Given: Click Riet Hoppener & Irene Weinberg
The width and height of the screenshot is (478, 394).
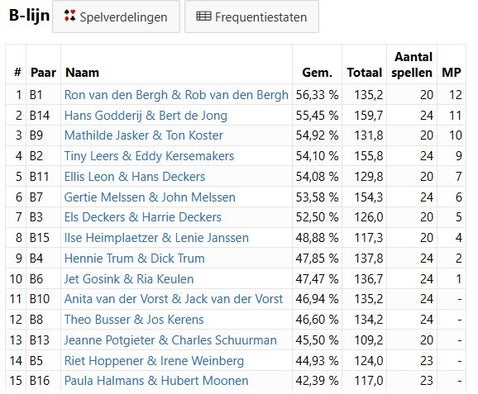Looking at the screenshot, I should pos(154,361).
